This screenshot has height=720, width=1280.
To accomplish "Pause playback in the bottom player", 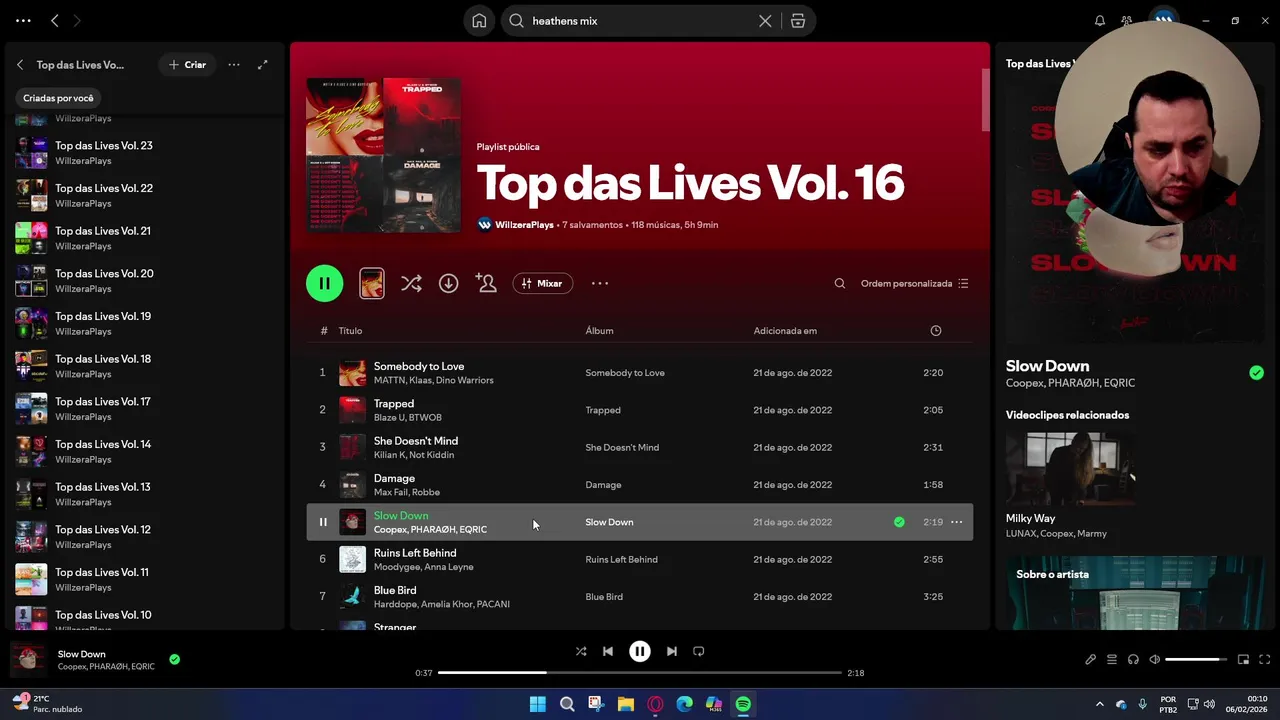I will coord(640,651).
